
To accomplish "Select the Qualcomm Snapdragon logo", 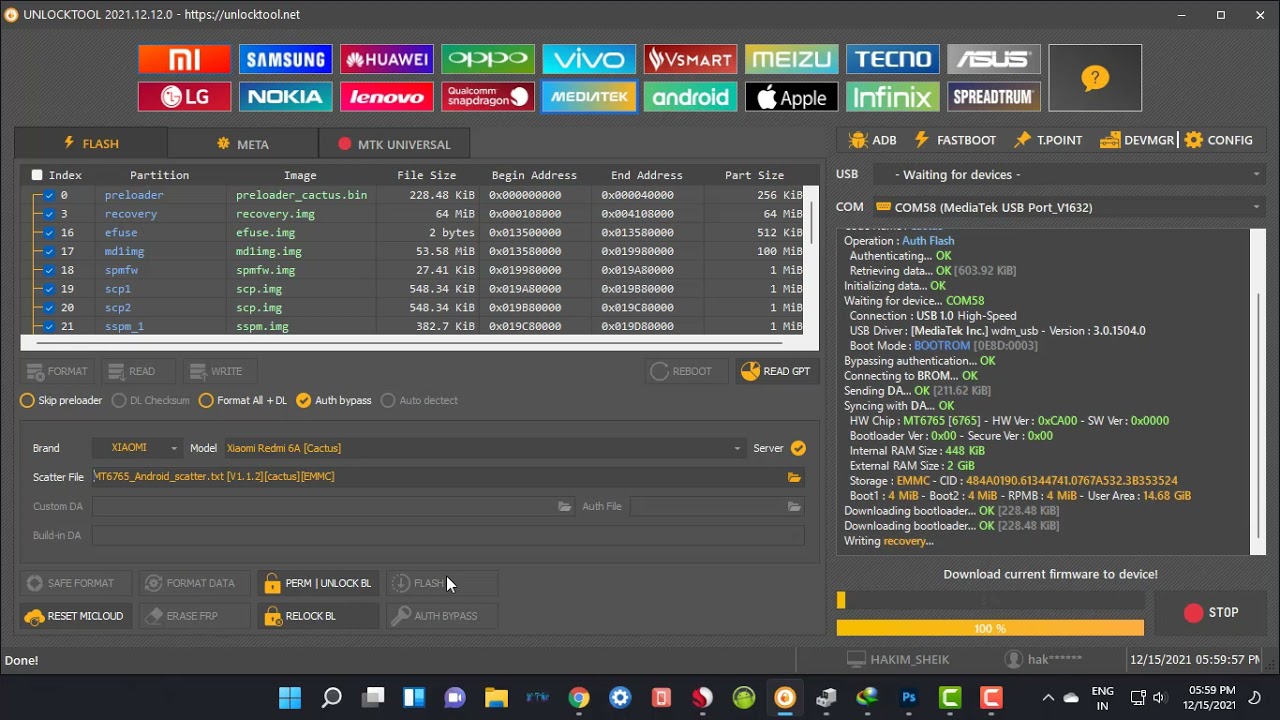I will point(488,97).
